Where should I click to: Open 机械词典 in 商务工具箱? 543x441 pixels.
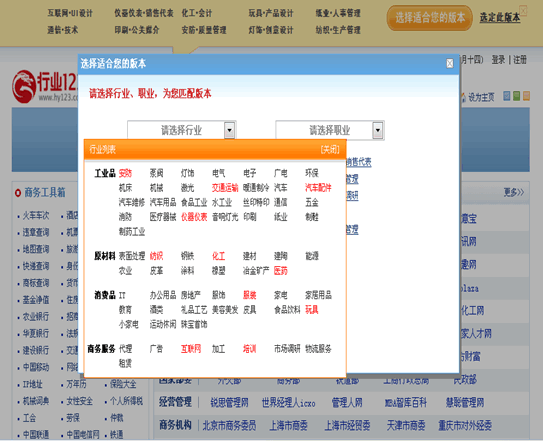click(36, 402)
